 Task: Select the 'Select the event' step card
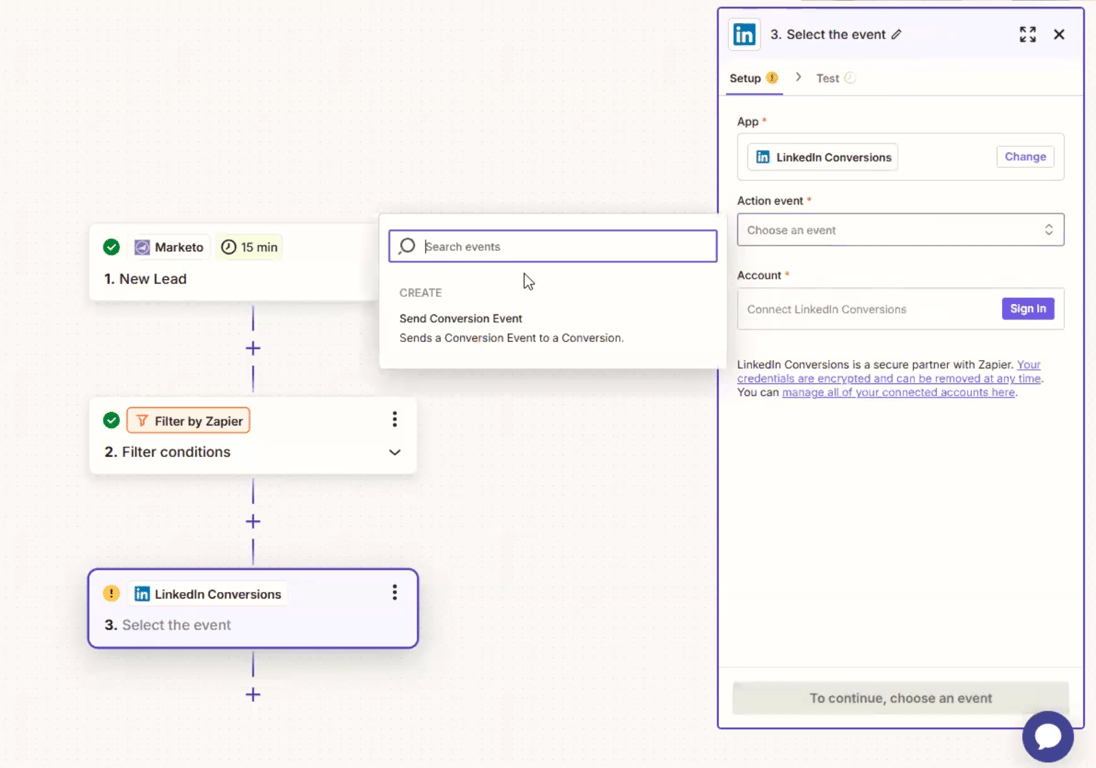coord(253,609)
